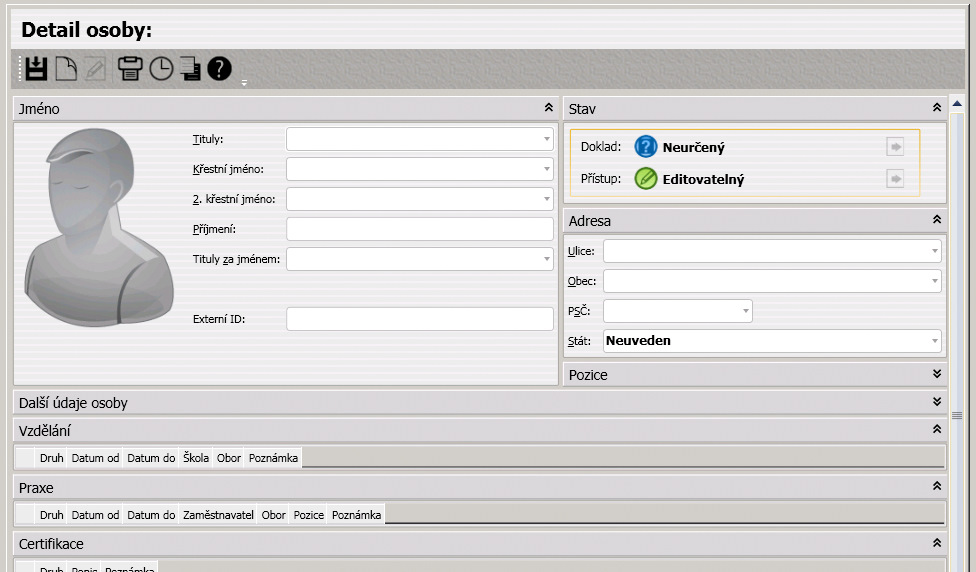The image size is (976, 572).
Task: Expand the Pozice section
Action: tap(937, 375)
